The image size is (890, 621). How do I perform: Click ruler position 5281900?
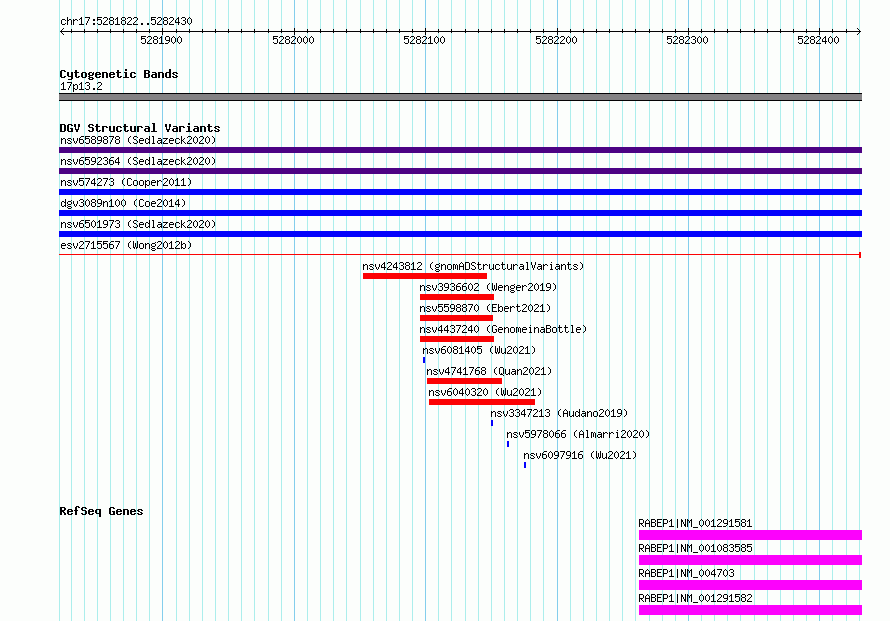161,40
